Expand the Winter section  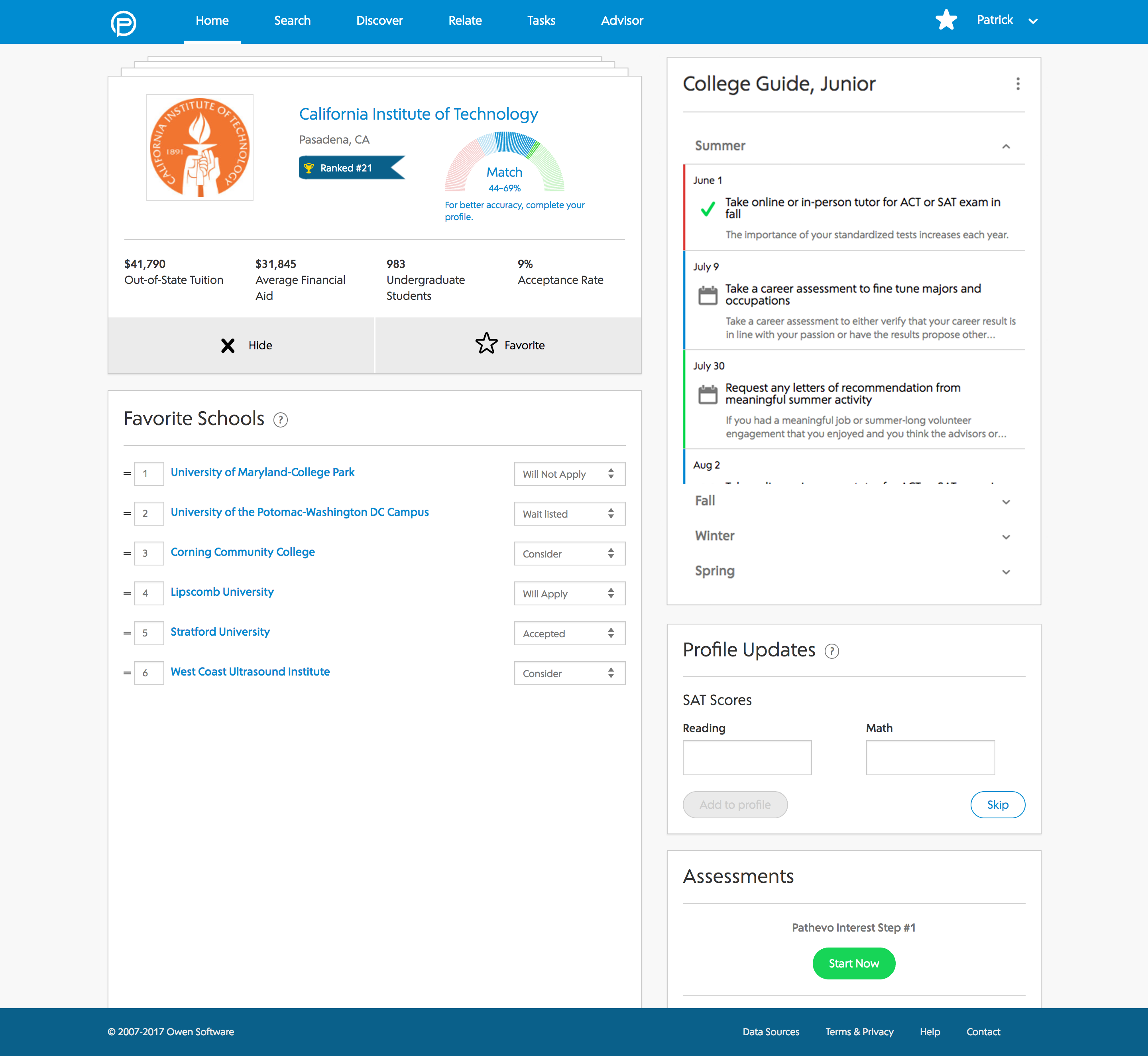(x=1006, y=536)
